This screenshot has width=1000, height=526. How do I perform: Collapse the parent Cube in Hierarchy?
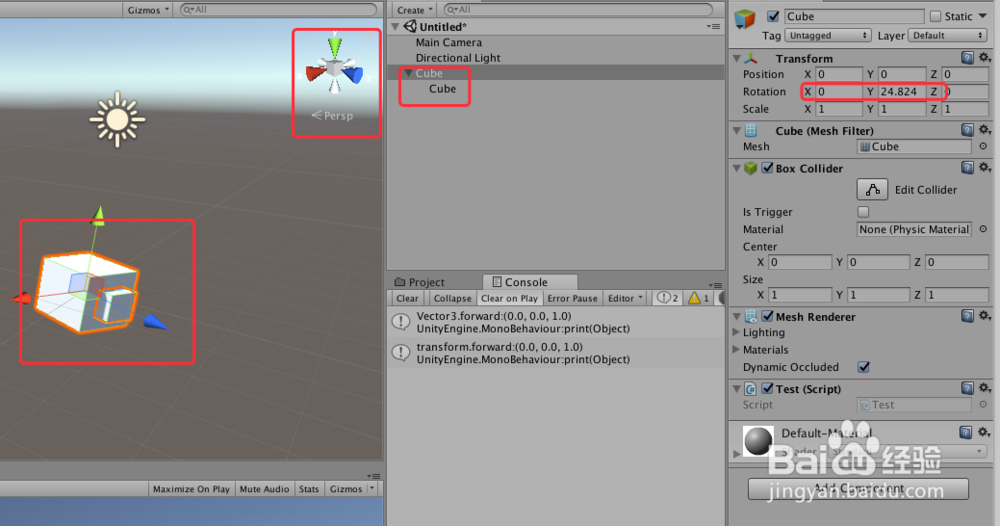point(409,73)
